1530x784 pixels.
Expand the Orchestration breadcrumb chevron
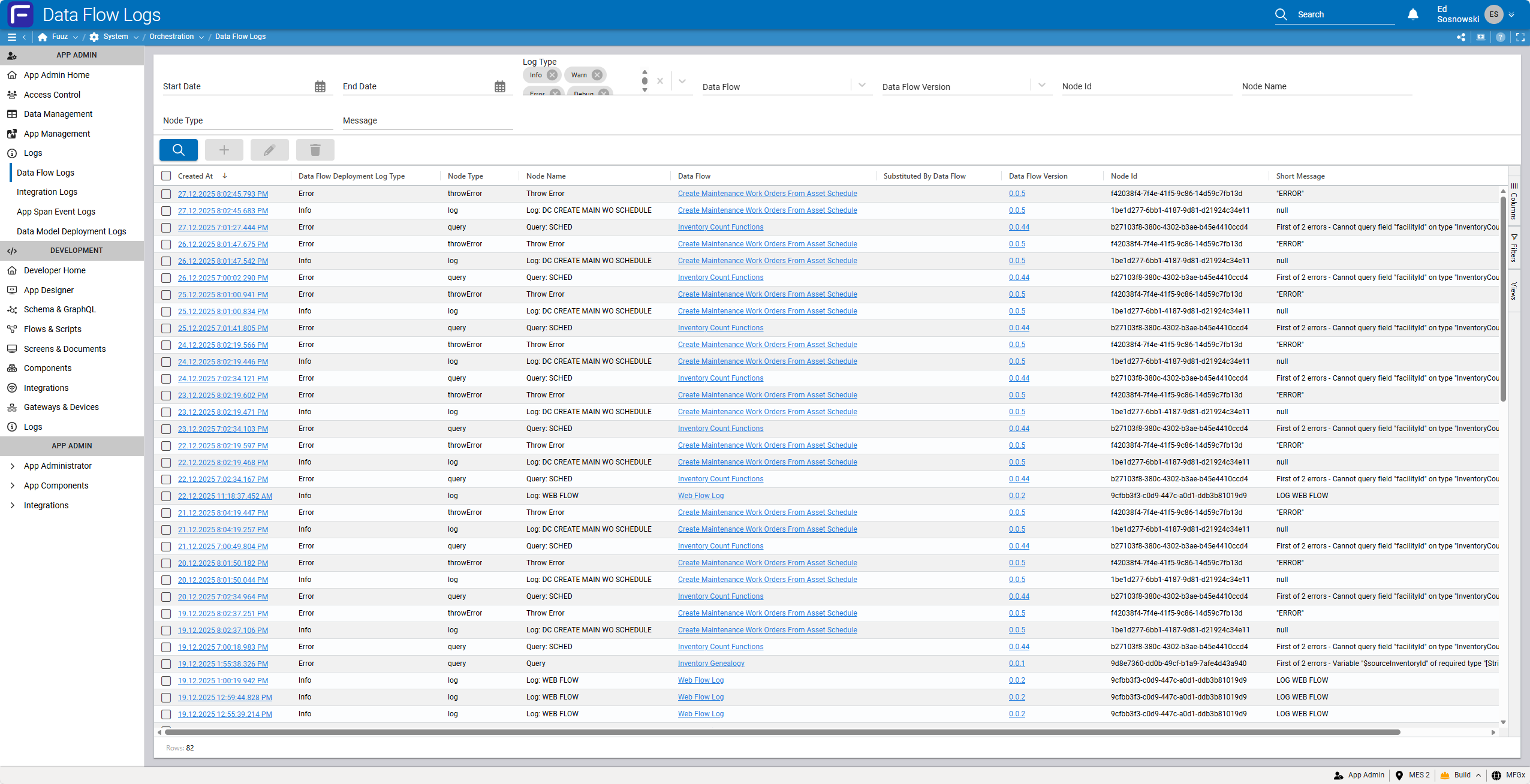201,37
